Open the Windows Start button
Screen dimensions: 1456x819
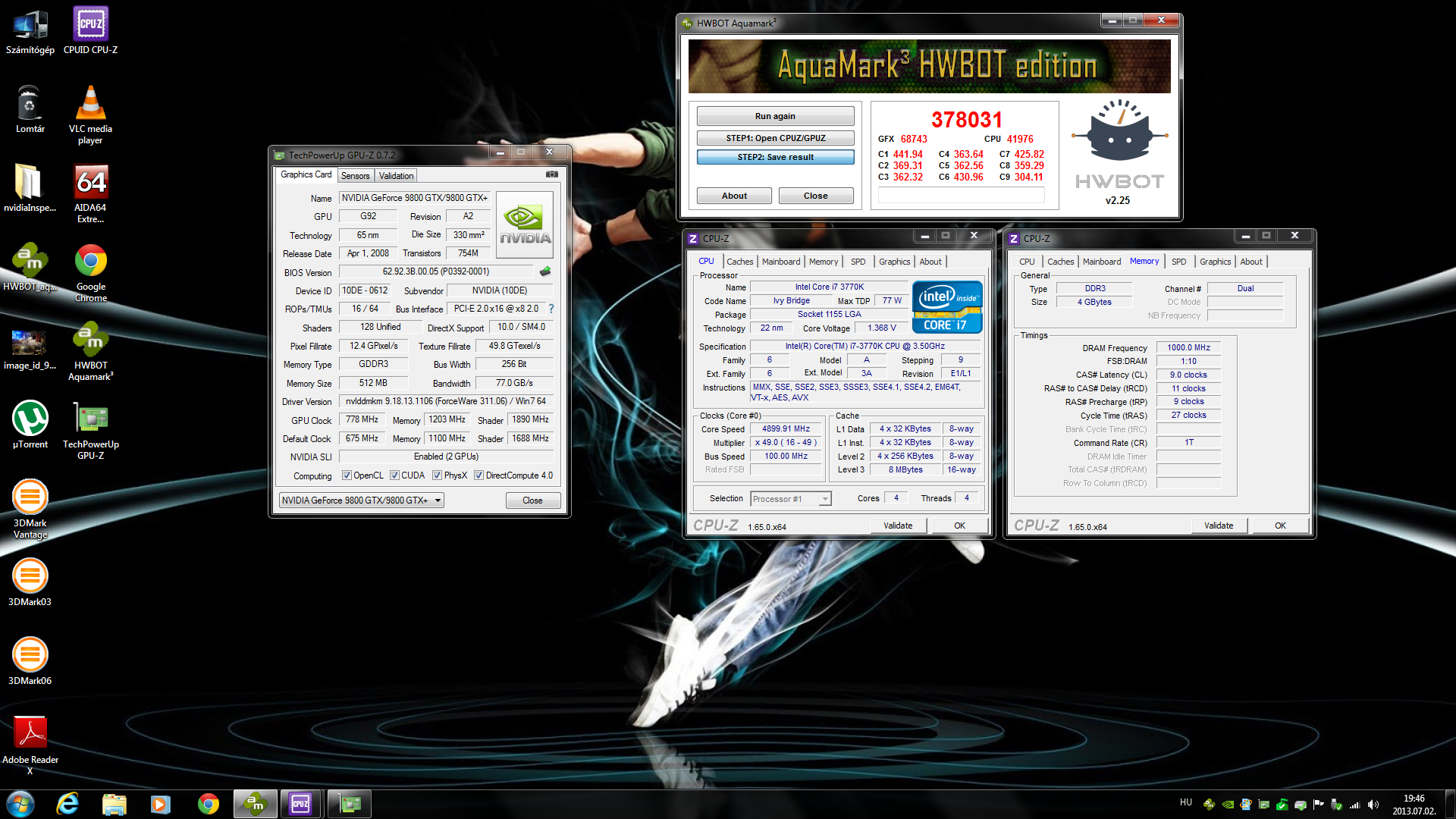click(x=20, y=804)
